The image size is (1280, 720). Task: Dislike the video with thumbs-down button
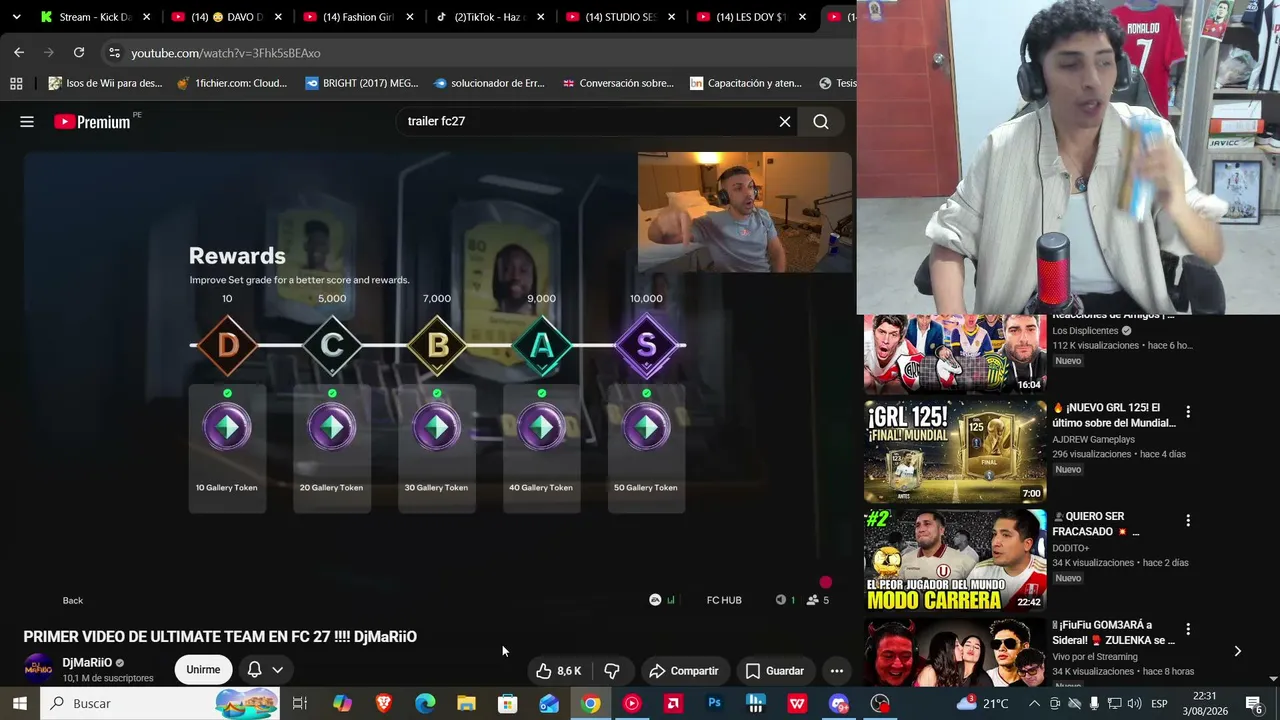pyautogui.click(x=612, y=671)
